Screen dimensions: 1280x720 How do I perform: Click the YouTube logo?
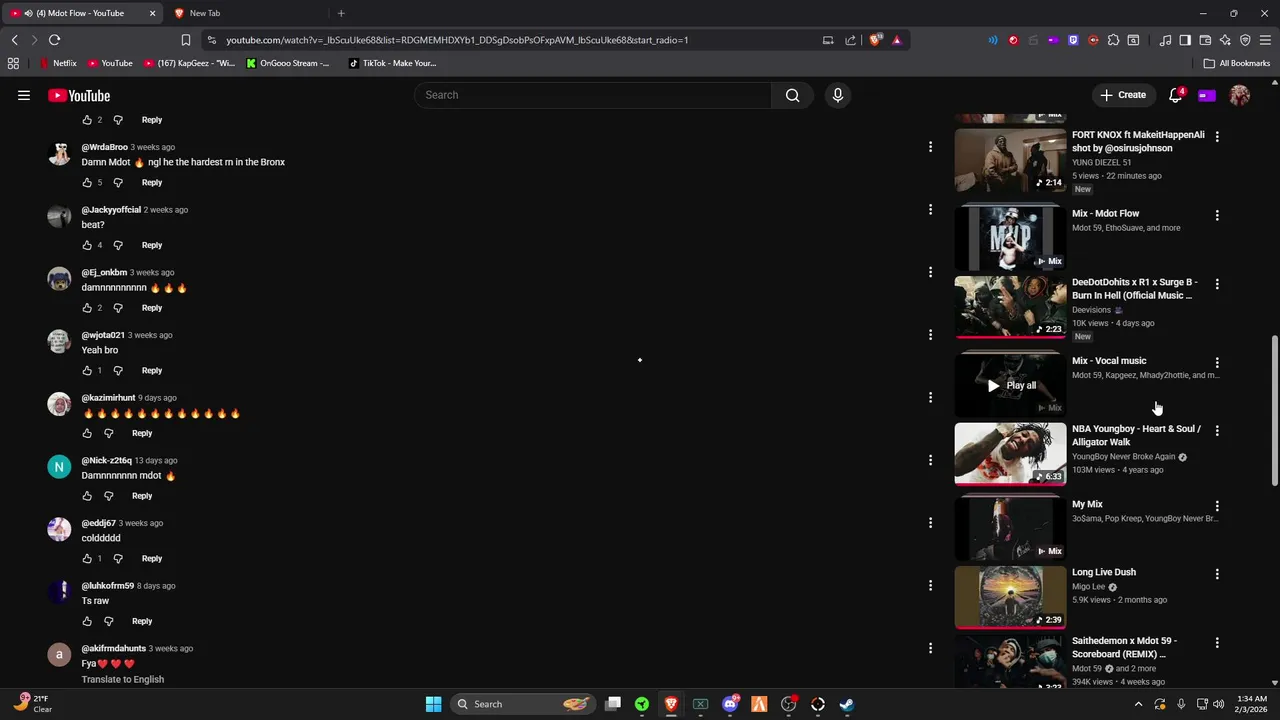point(79,96)
